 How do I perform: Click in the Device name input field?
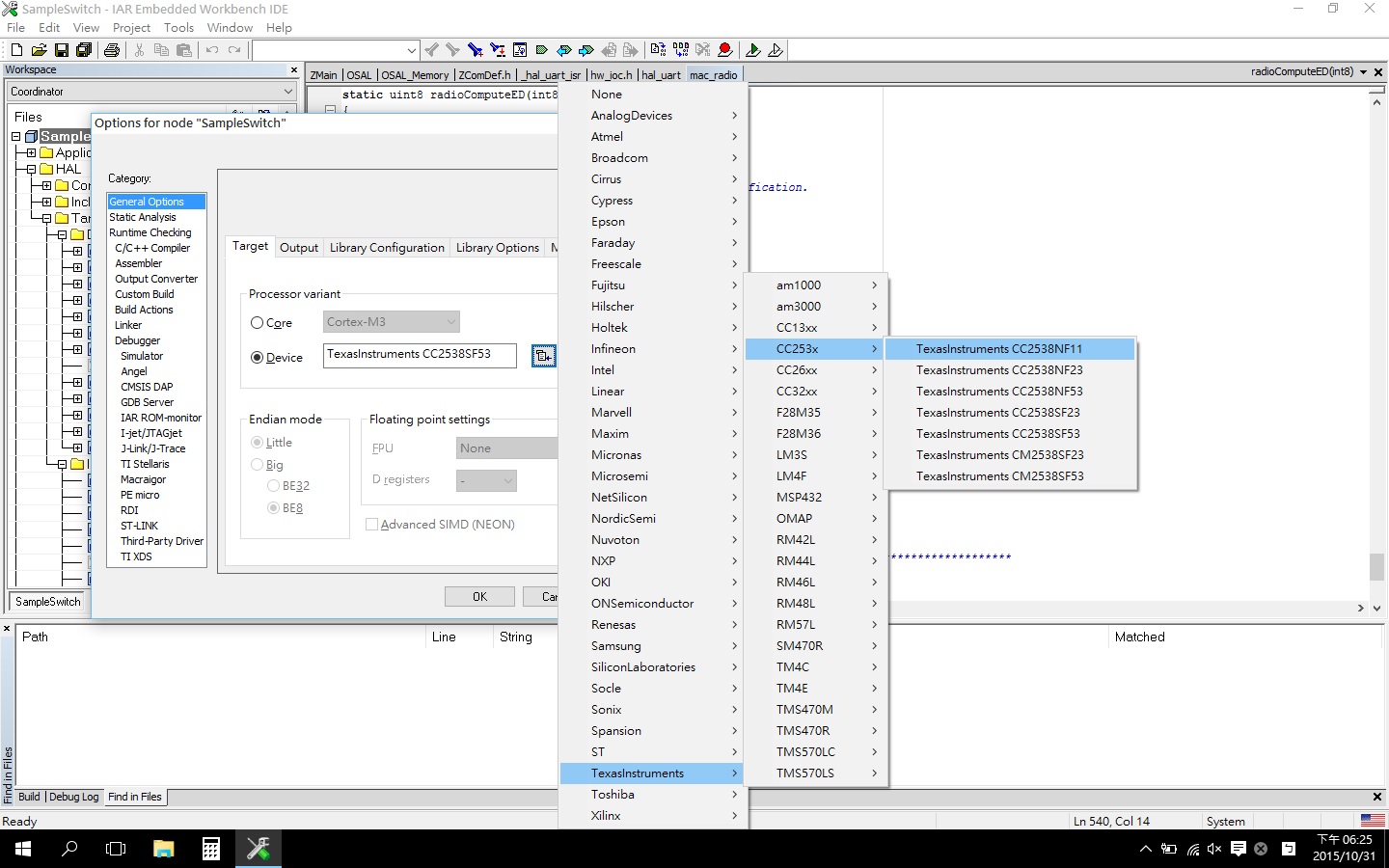pos(420,356)
